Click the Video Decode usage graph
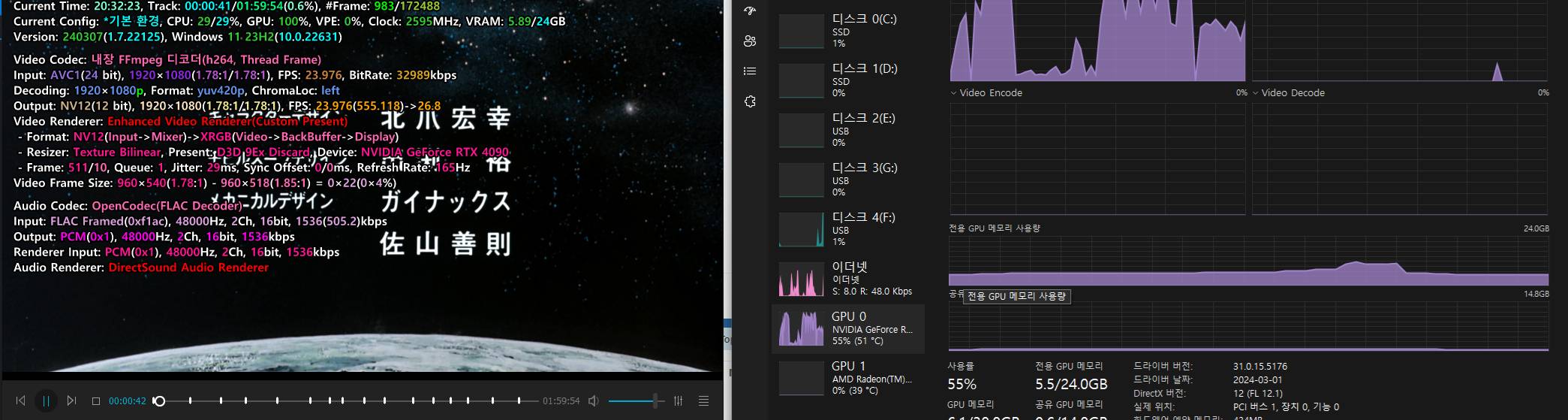The width and height of the screenshot is (1568, 420). click(x=1400, y=159)
